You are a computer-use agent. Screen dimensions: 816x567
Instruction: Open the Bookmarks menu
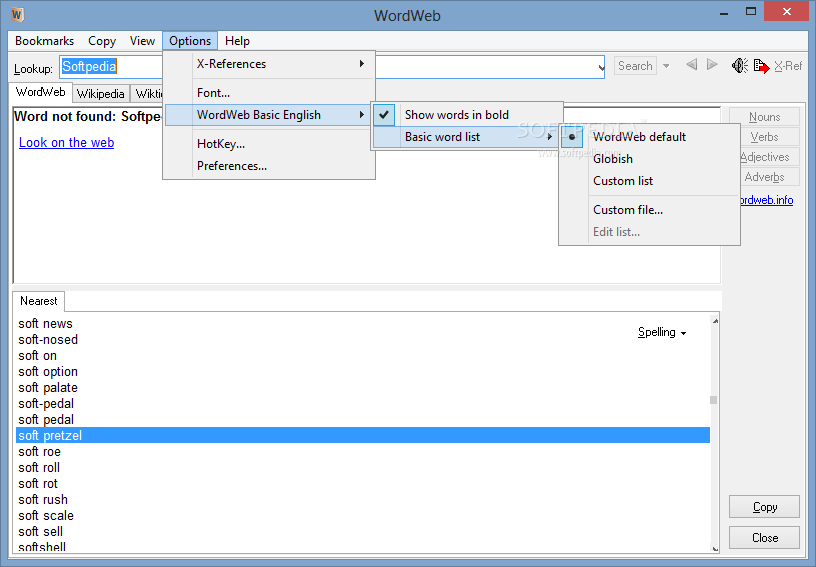point(44,41)
